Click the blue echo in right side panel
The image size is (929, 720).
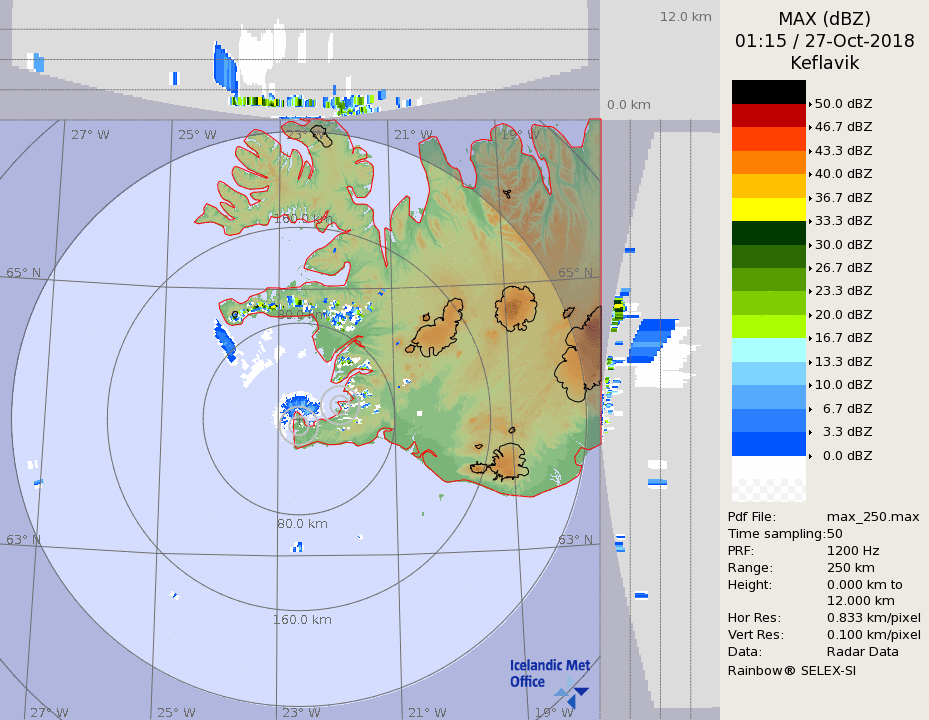pyautogui.click(x=655, y=338)
